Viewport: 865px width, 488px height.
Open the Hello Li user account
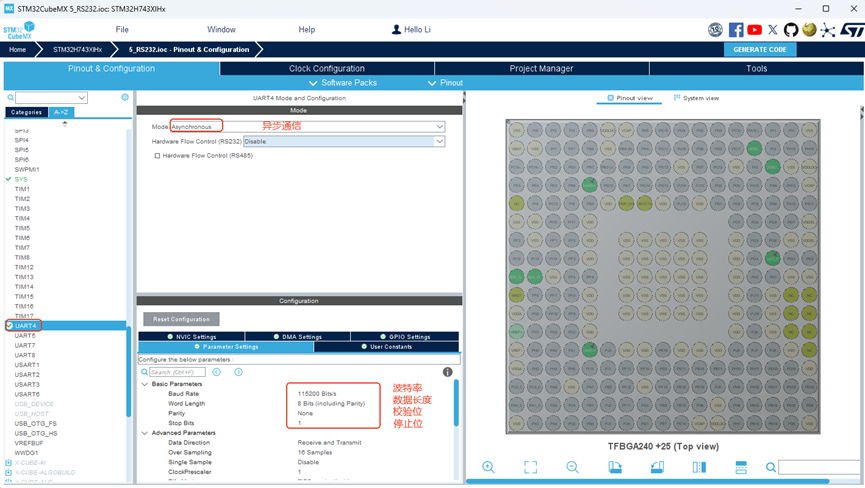pyautogui.click(x=411, y=30)
